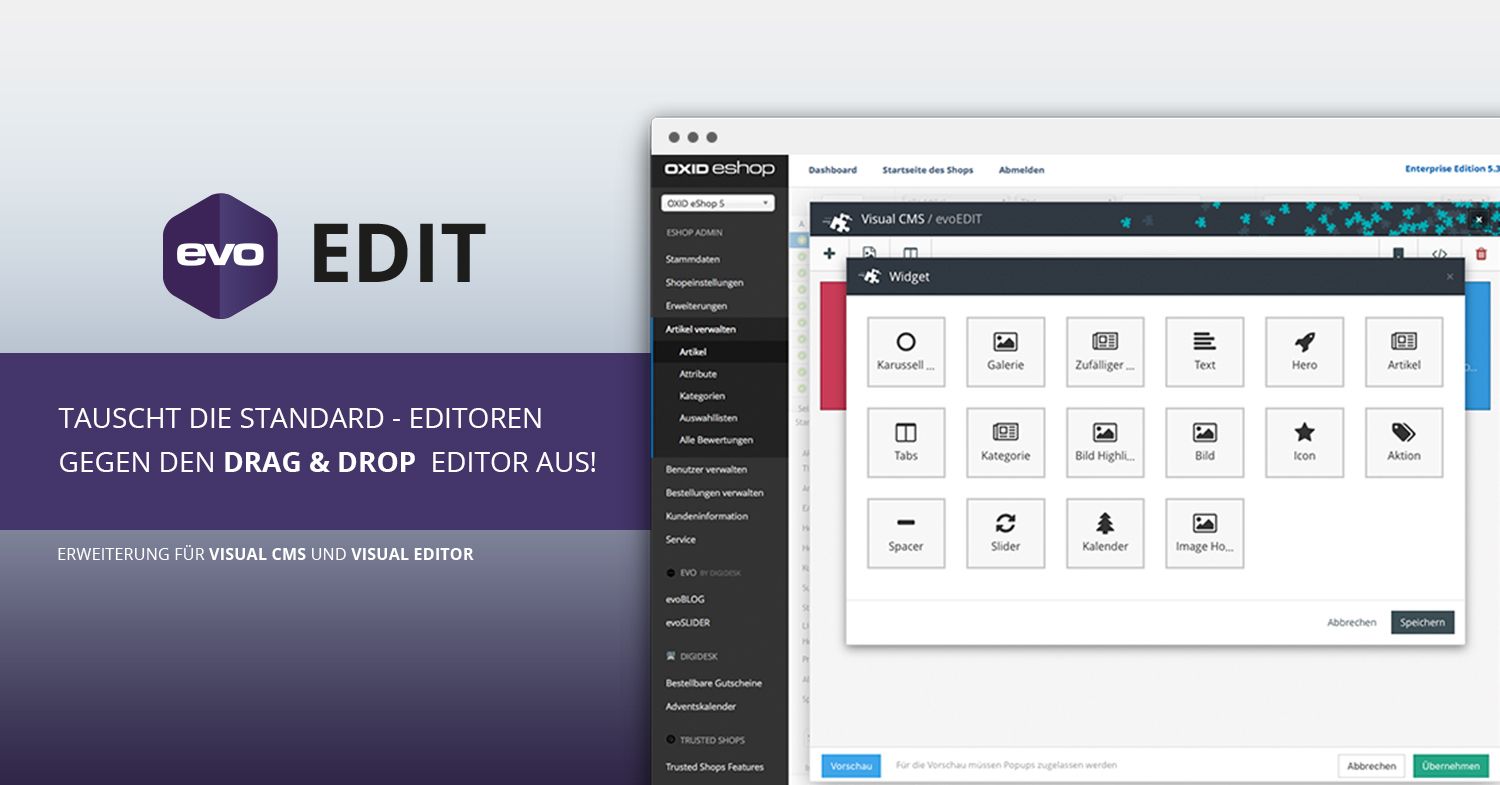Open the OXID eShop 5 shop dropdown

pyautogui.click(x=718, y=203)
